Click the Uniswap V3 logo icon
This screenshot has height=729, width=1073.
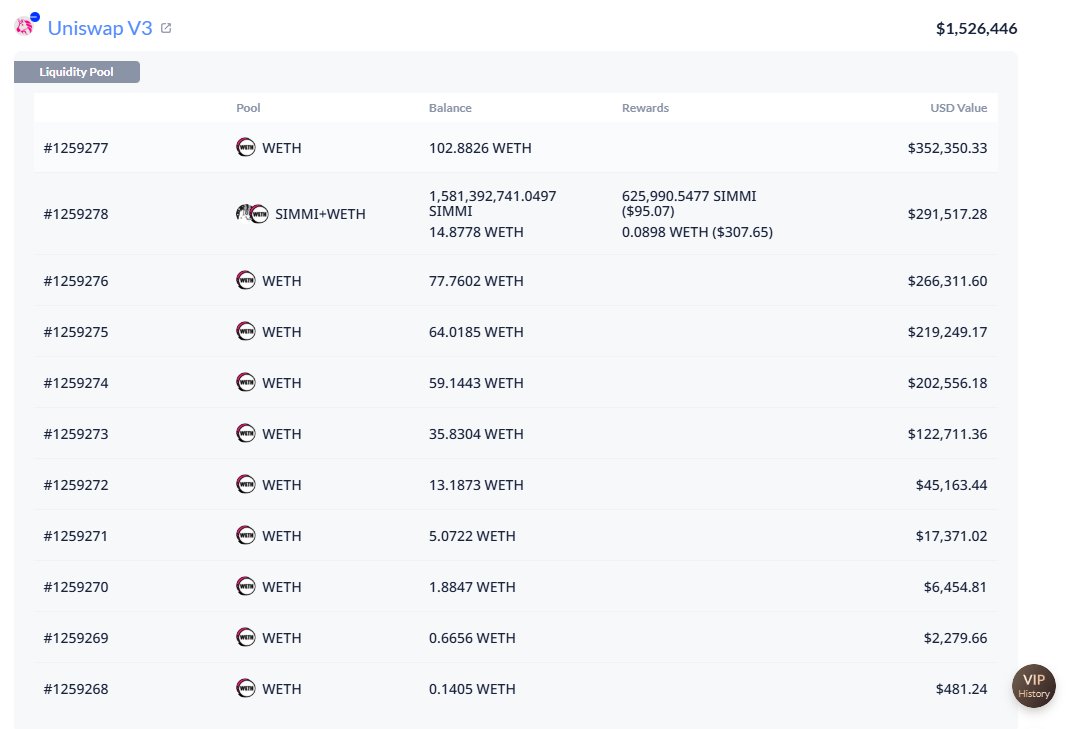coord(26,25)
